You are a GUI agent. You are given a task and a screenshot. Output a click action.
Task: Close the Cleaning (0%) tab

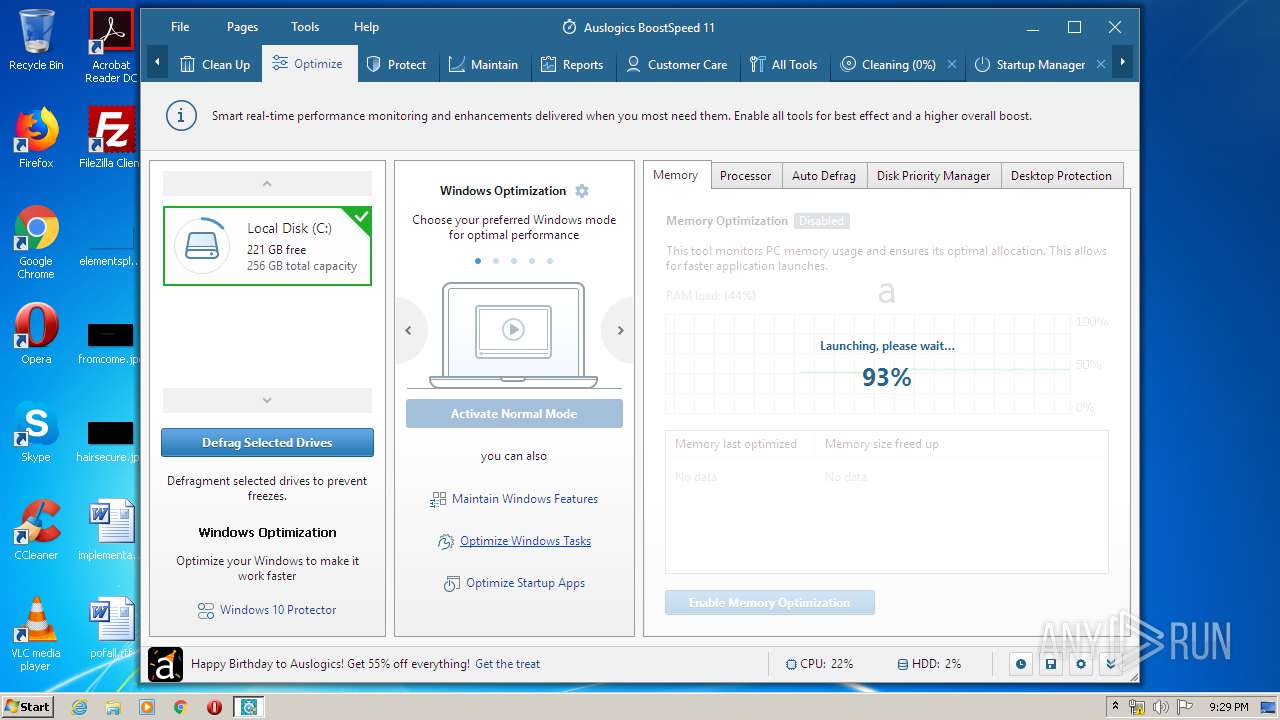[x=952, y=64]
